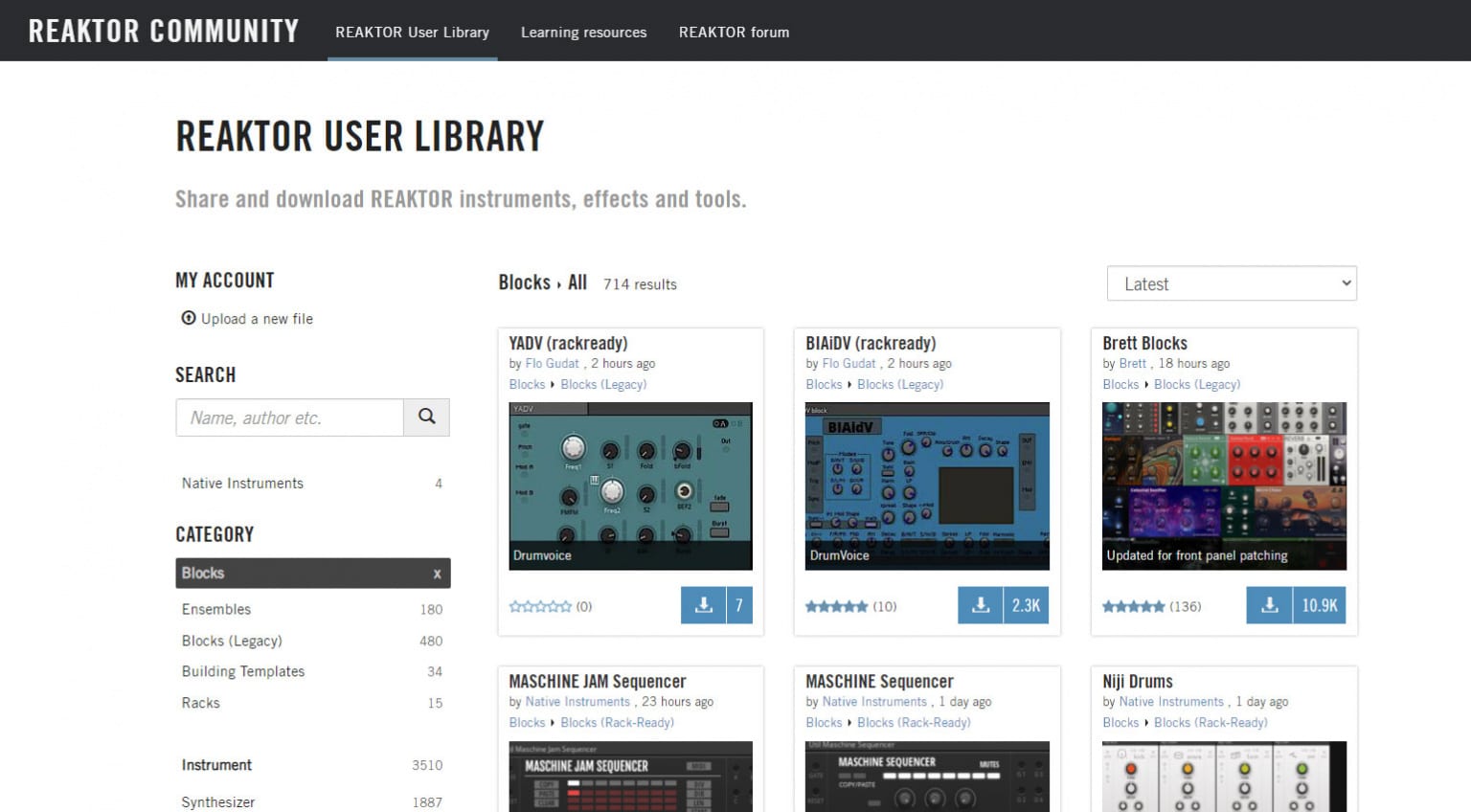
Task: Click inside the Name, author search field
Action: 289,417
